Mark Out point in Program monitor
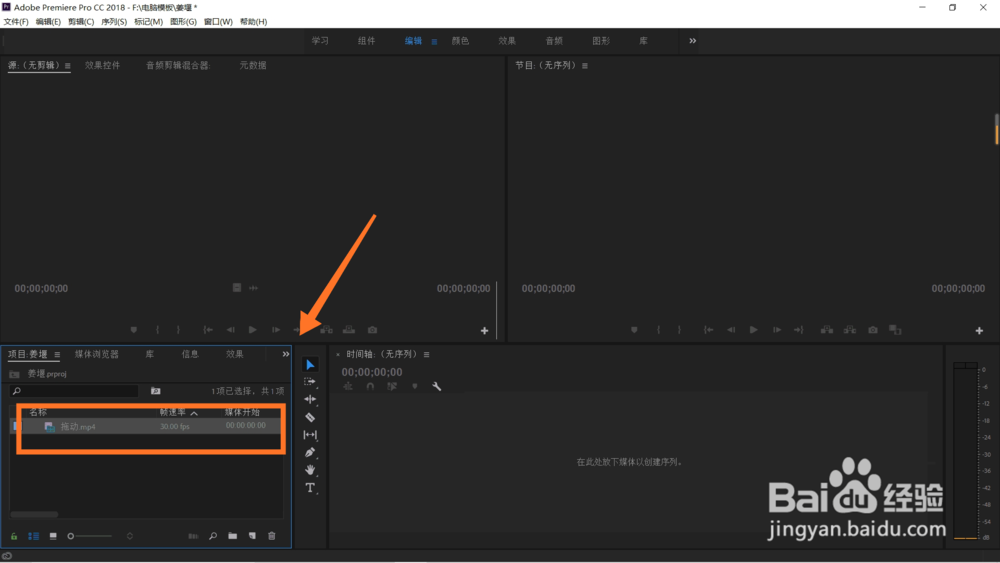Image resolution: width=1000 pixels, height=563 pixels. (x=679, y=330)
